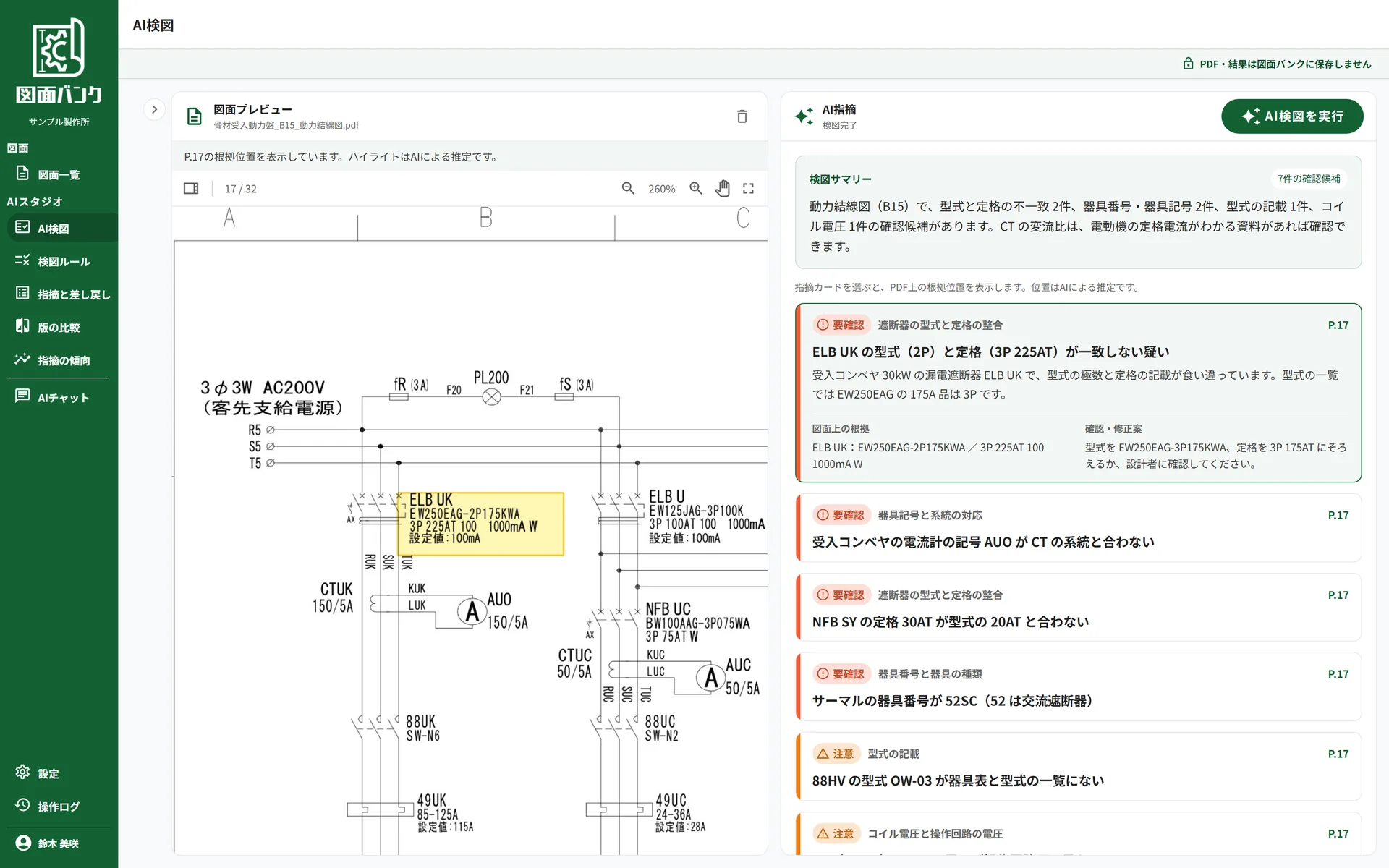
Task: Click the 注意 badge on the 型式の記載 card
Action: pyautogui.click(x=835, y=754)
